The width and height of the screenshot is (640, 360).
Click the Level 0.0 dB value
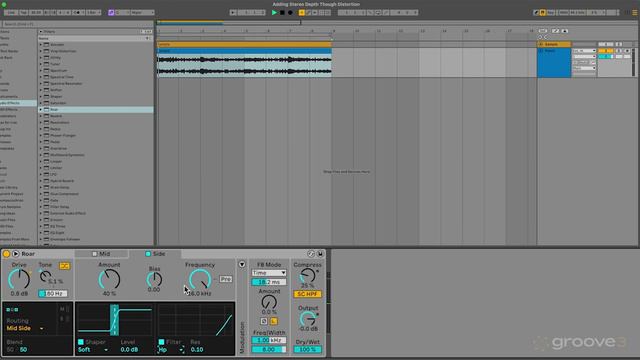tap(129, 349)
